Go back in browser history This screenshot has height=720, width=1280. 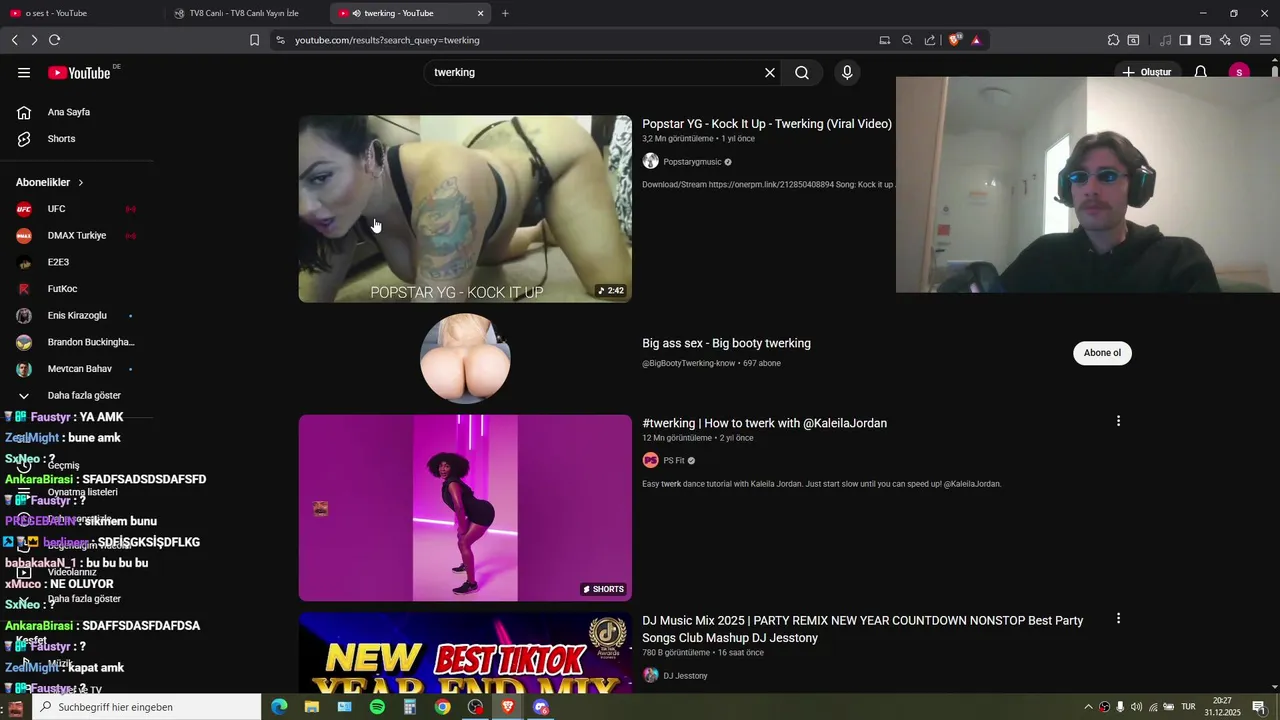[x=15, y=40]
